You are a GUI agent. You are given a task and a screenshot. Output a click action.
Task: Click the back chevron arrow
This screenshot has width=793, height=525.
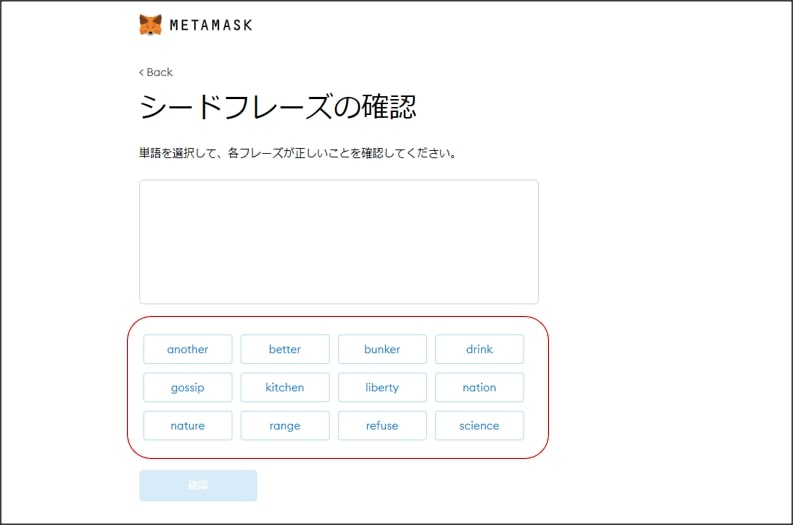coord(142,72)
